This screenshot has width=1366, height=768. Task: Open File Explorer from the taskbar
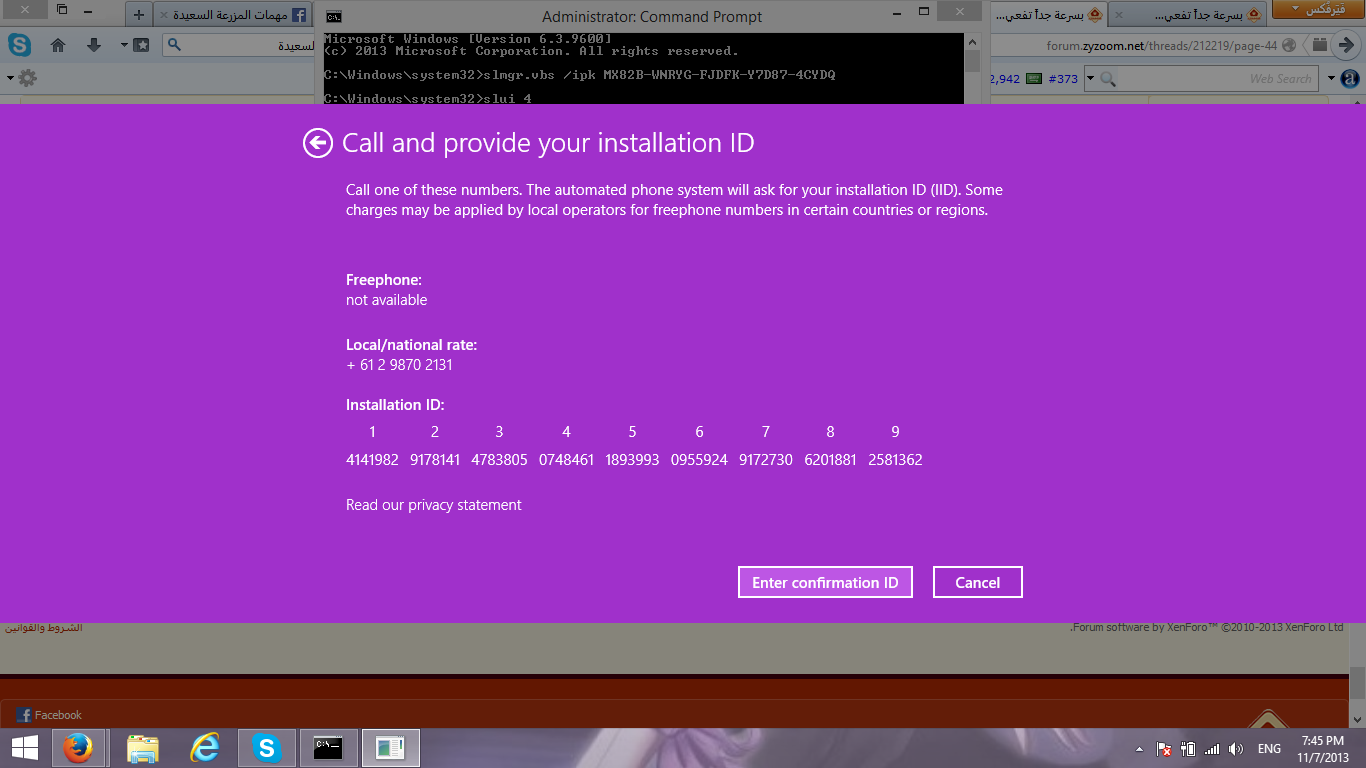(x=143, y=748)
